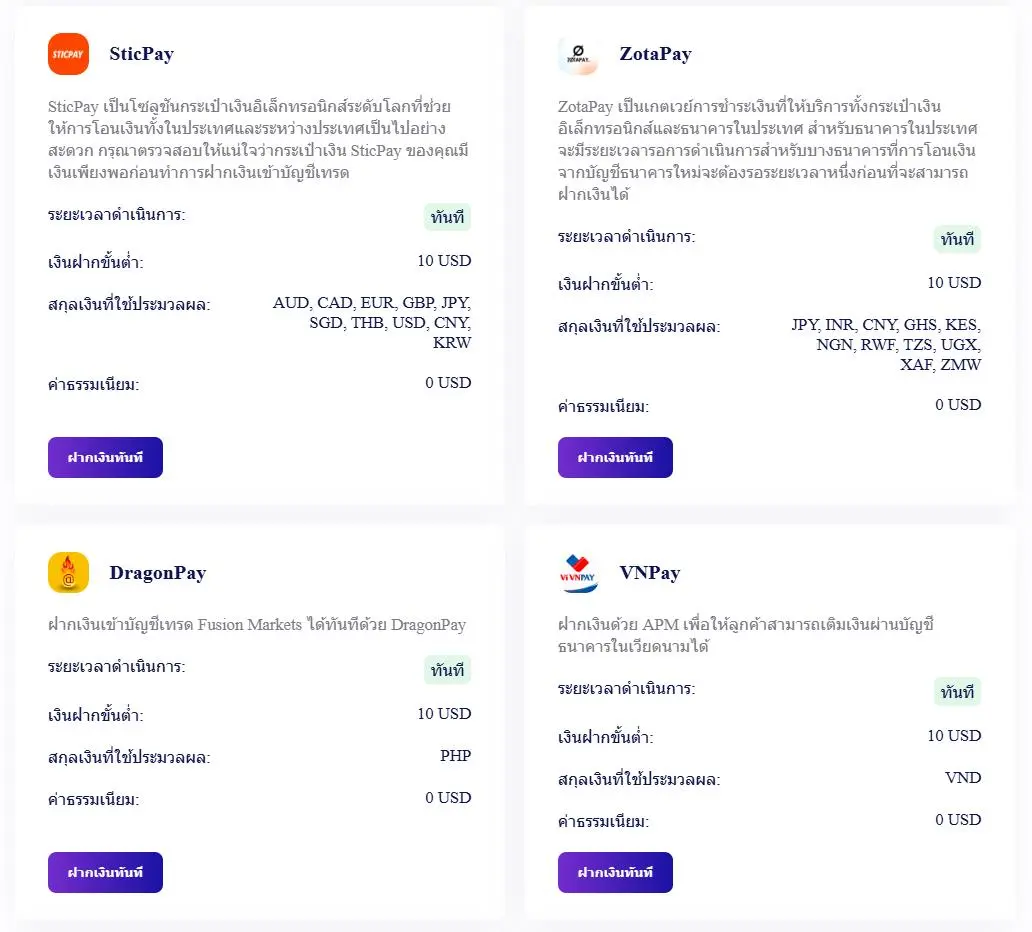Screen dimensions: 1032x932
Task: Click the VNPay logo icon
Action: coord(579,573)
